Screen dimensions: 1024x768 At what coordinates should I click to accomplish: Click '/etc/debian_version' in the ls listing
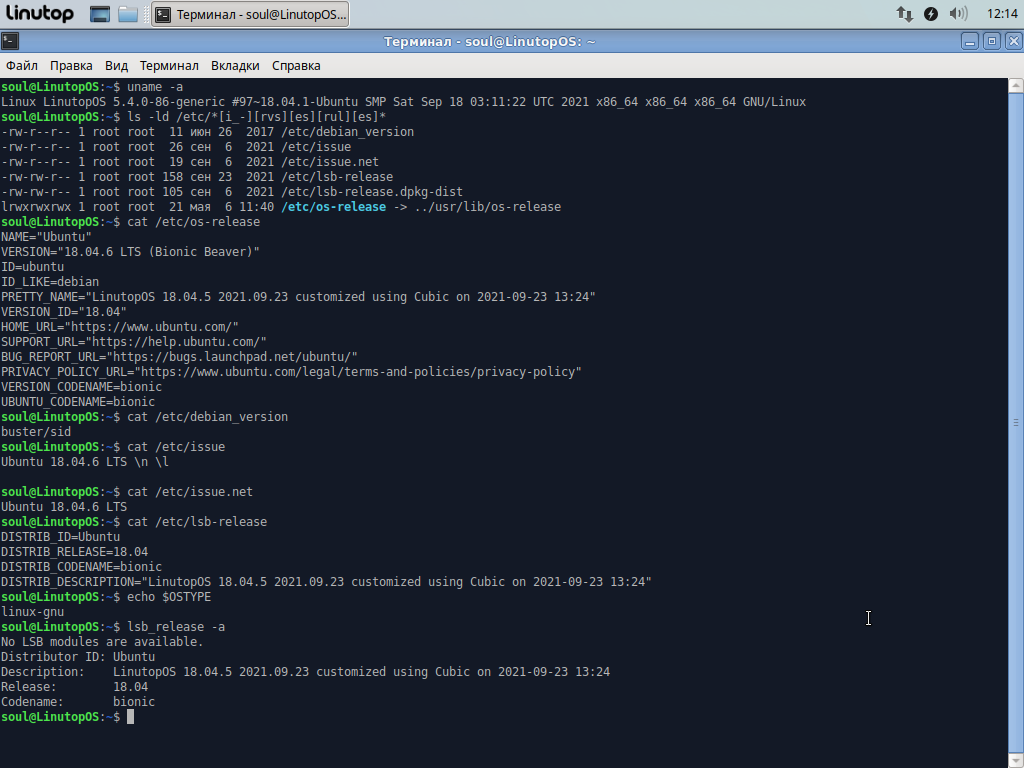(x=347, y=132)
